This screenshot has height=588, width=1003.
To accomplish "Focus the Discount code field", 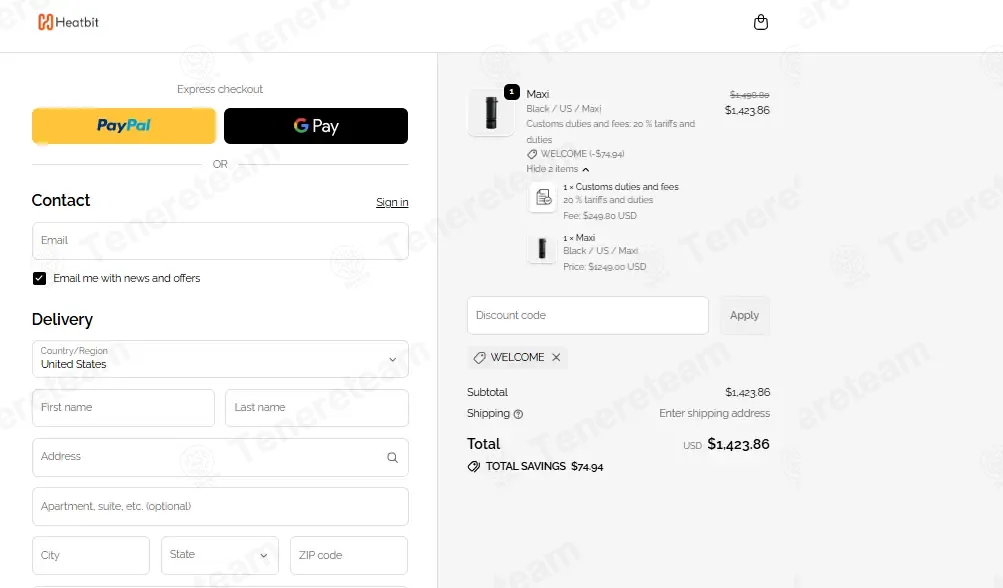I will pos(588,315).
